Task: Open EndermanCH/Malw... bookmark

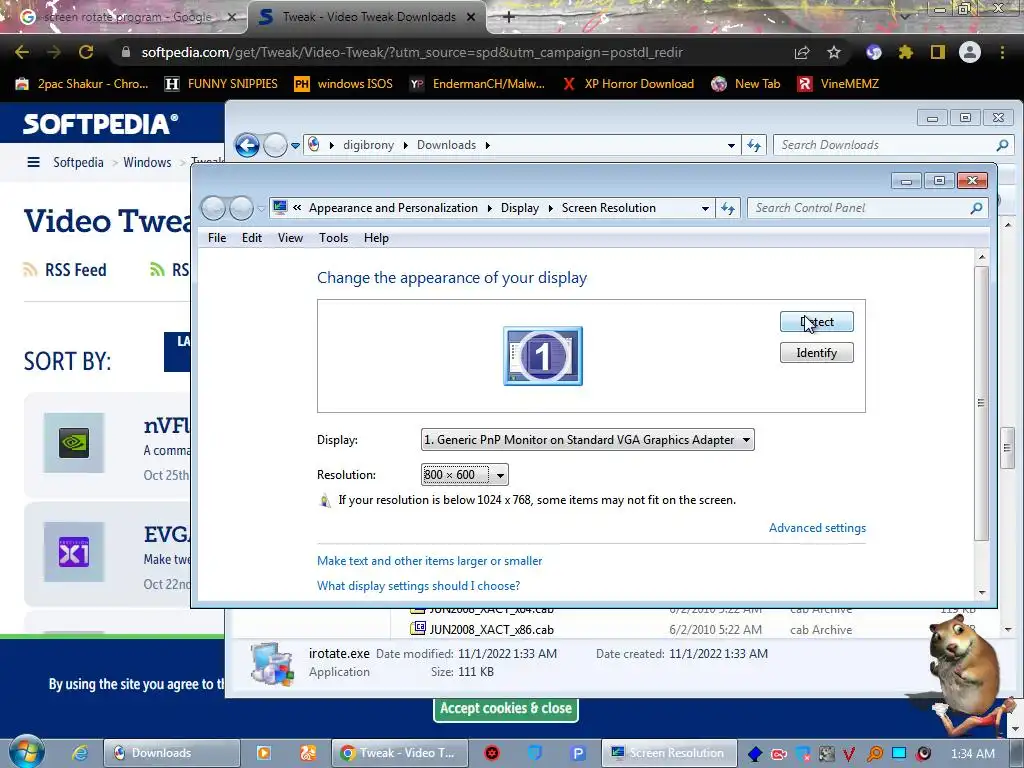Action: (x=477, y=84)
